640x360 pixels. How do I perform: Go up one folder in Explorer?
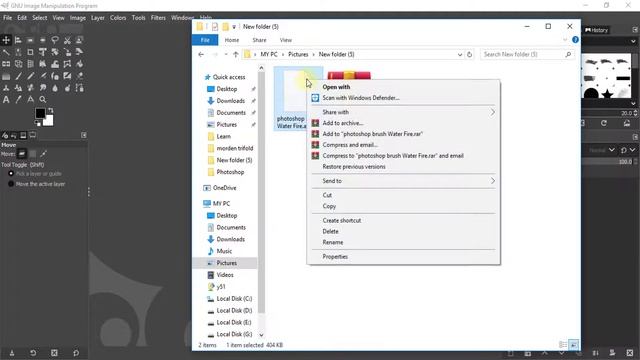pyautogui.click(x=236, y=54)
